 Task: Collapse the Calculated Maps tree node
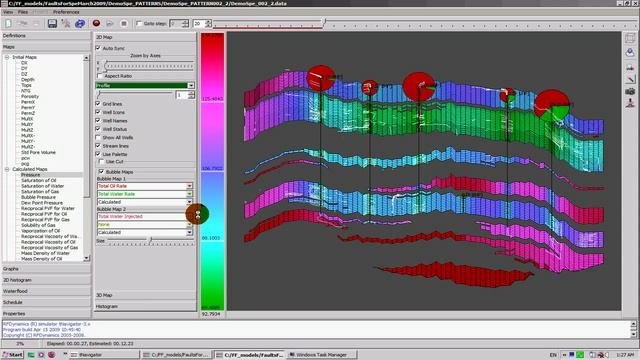click(x=7, y=169)
